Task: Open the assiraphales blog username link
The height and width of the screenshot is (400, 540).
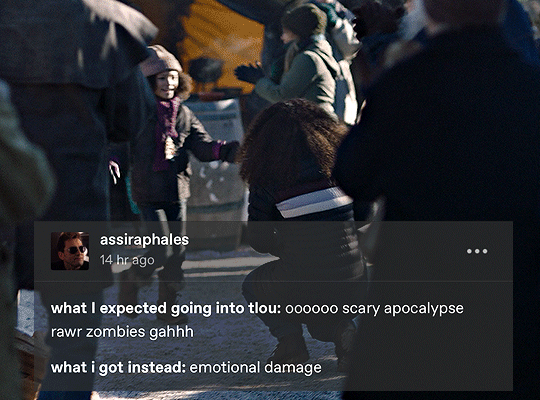Action: coord(144,240)
